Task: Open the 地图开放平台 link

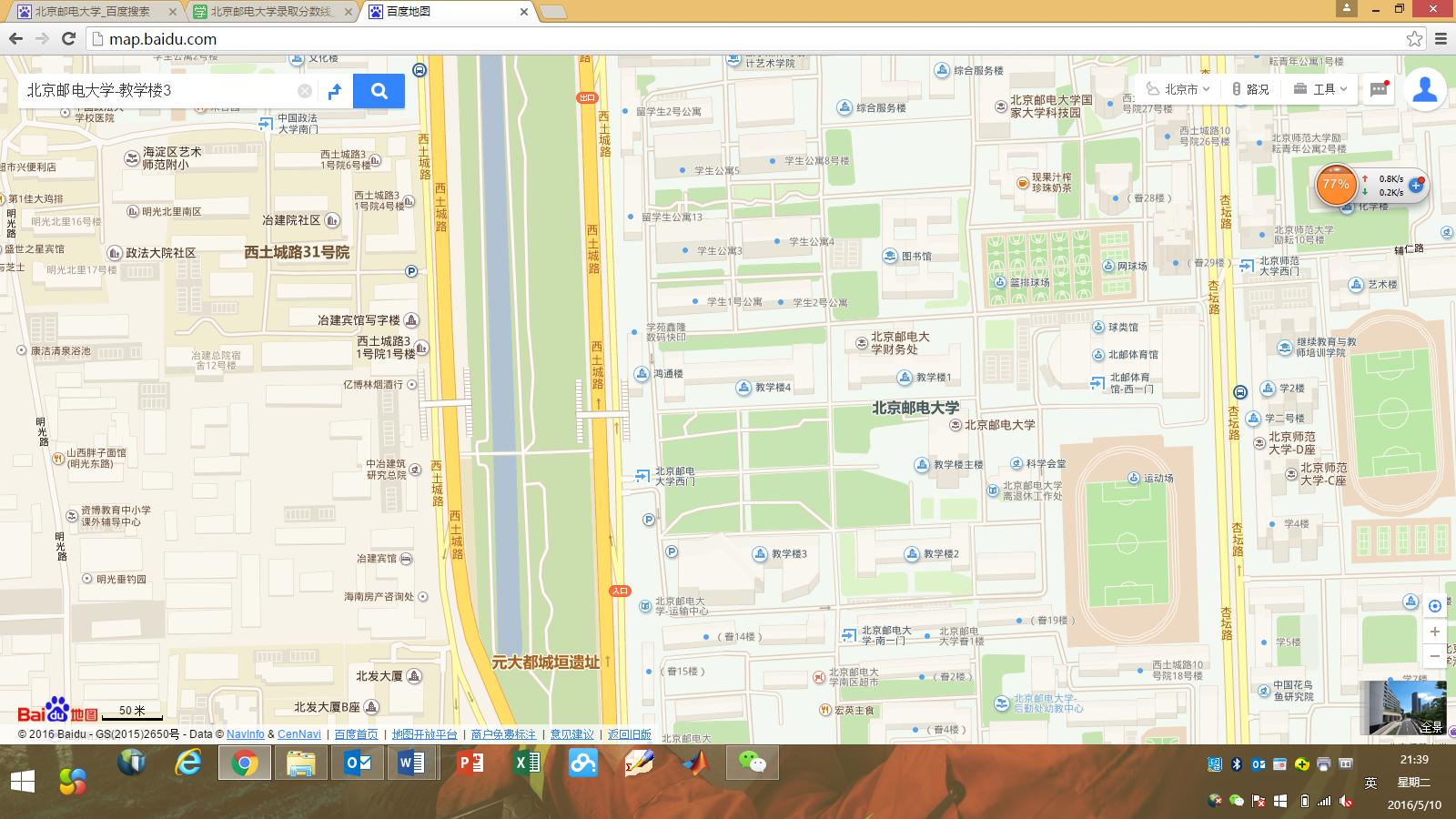Action: click(x=425, y=734)
